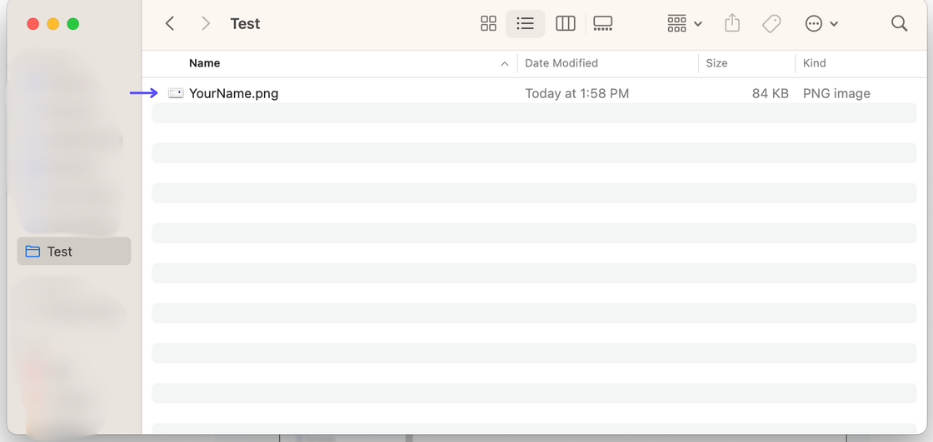Viewport: 933px width, 442px height.
Task: Select the list view mode
Action: [x=525, y=24]
